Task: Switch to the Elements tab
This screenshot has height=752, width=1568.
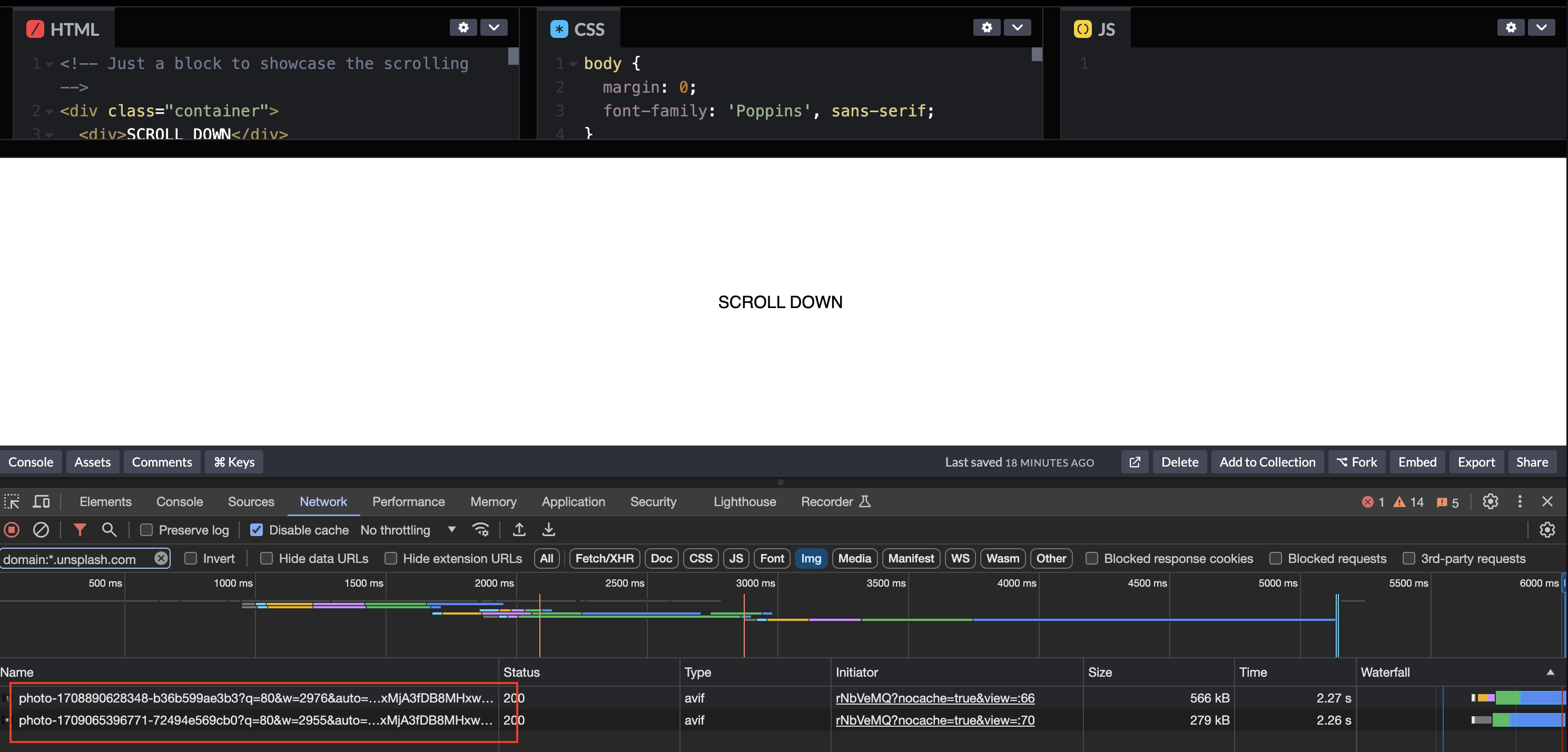Action: (x=105, y=502)
